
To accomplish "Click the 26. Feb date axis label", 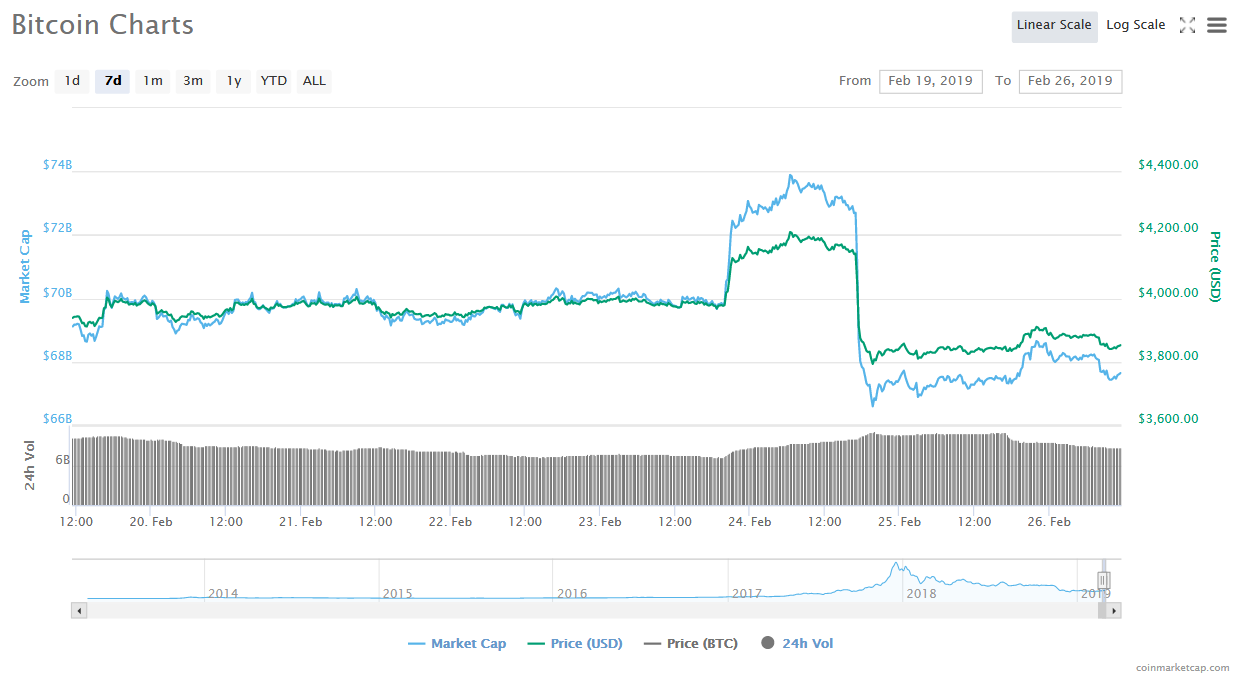I will (x=1049, y=522).
